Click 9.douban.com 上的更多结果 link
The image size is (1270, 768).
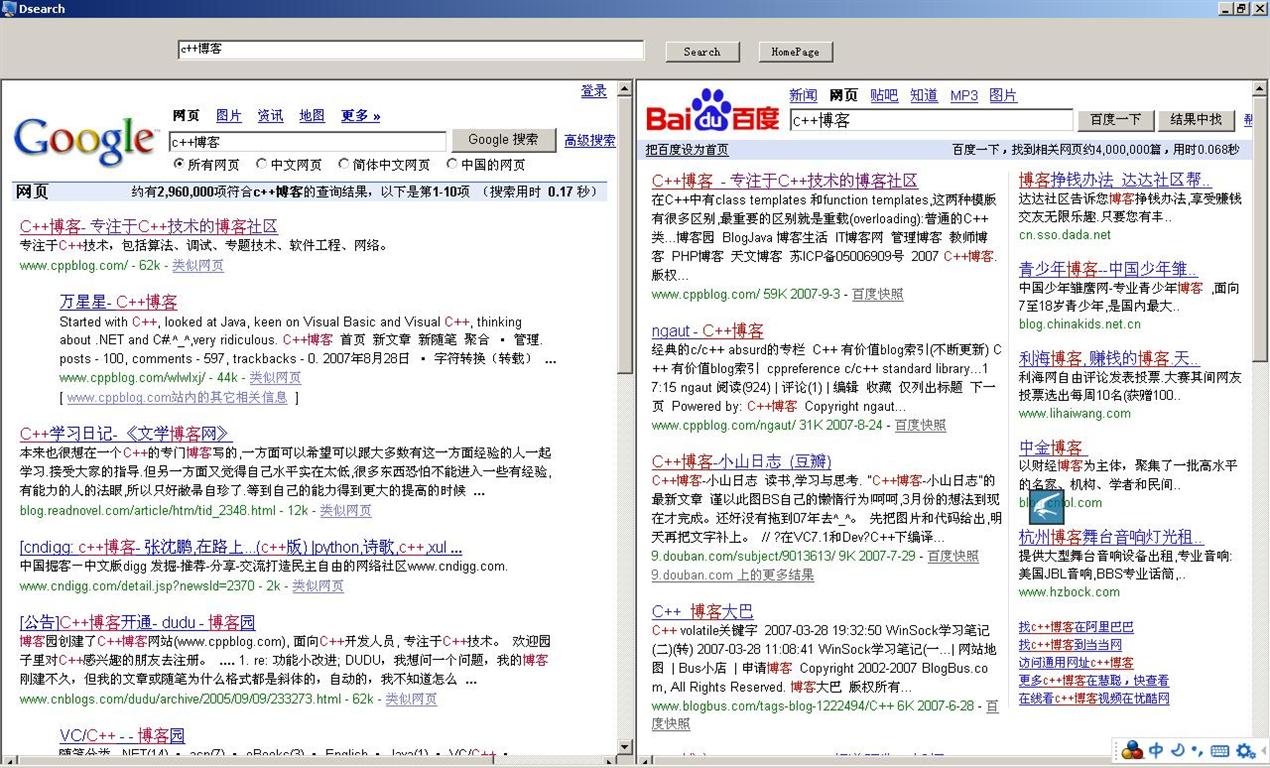(733, 576)
